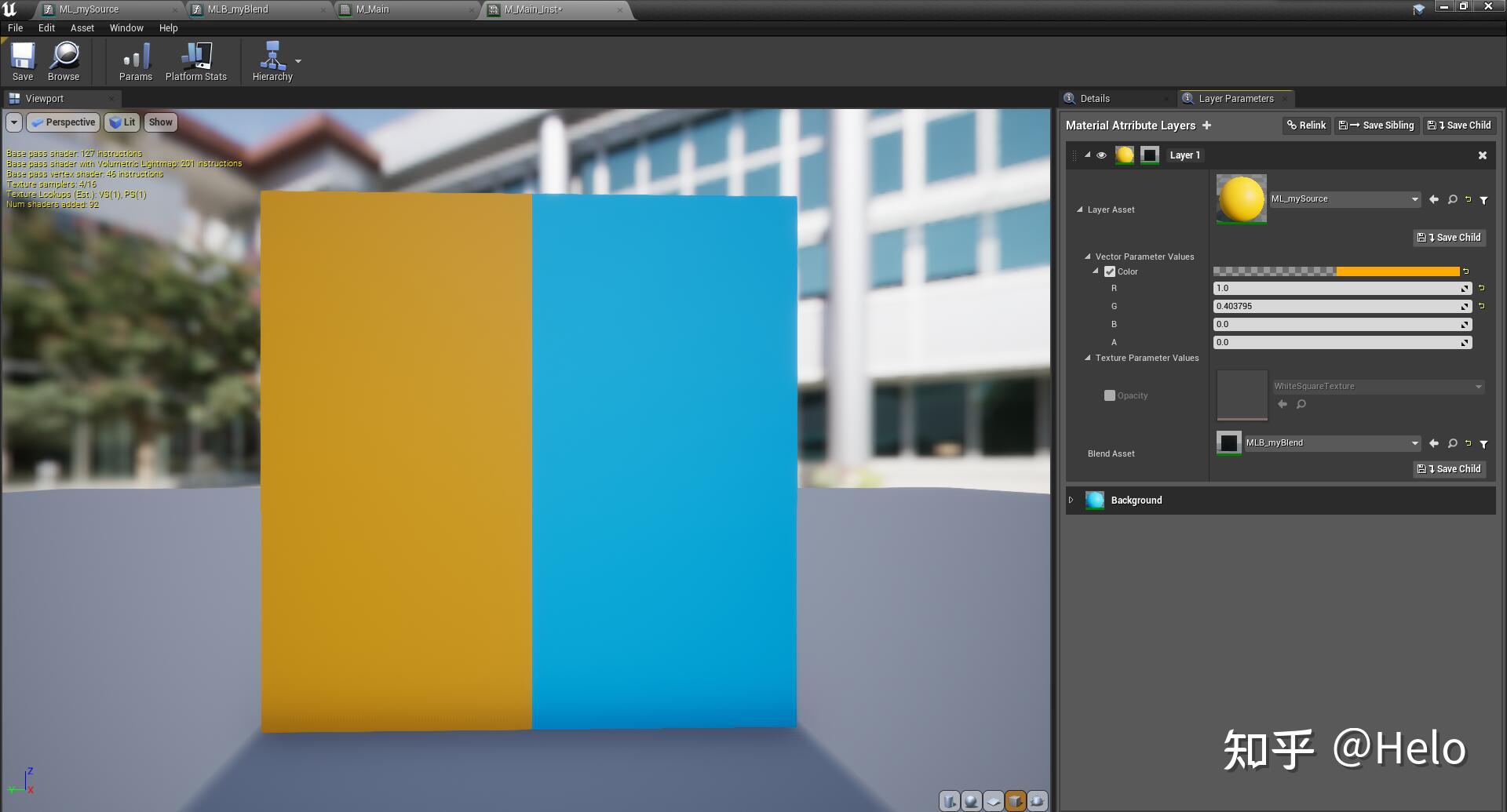Uncheck the Color parameter override
Image resolution: width=1507 pixels, height=812 pixels.
coord(1109,271)
